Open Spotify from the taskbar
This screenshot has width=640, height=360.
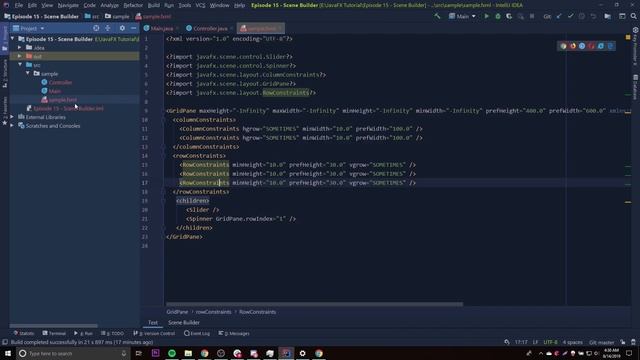pos(172,353)
